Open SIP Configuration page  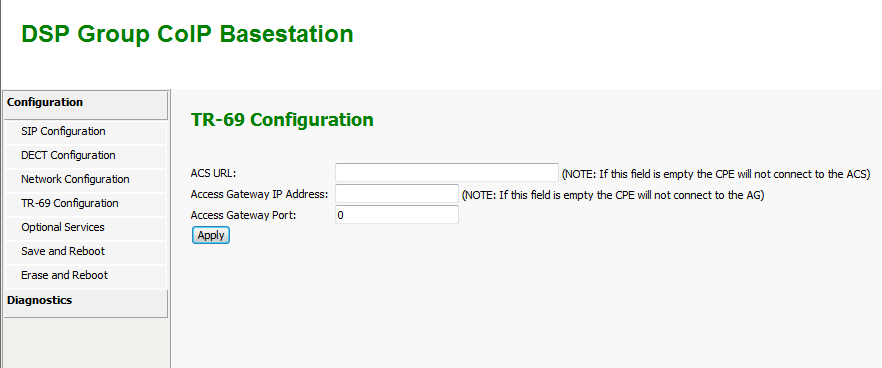pyautogui.click(x=86, y=132)
